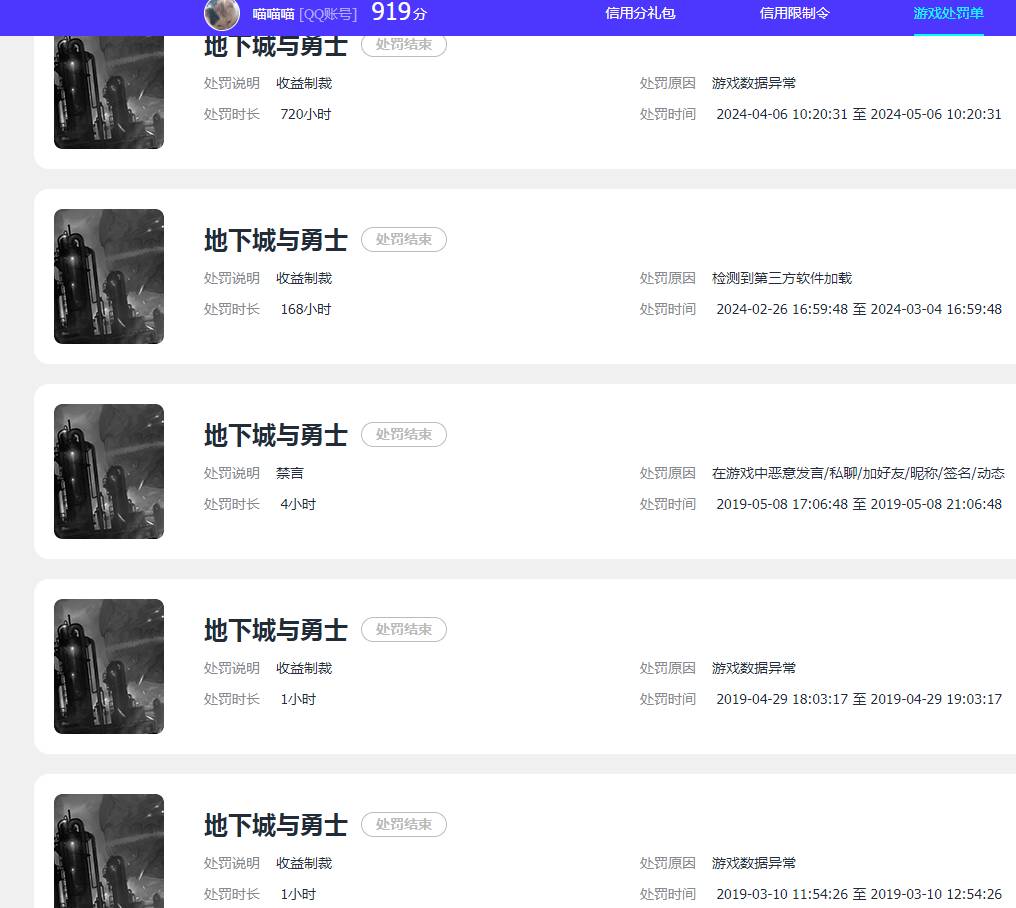Click 地下城与勇士 title of the 4小时 禁言 record

[x=275, y=435]
